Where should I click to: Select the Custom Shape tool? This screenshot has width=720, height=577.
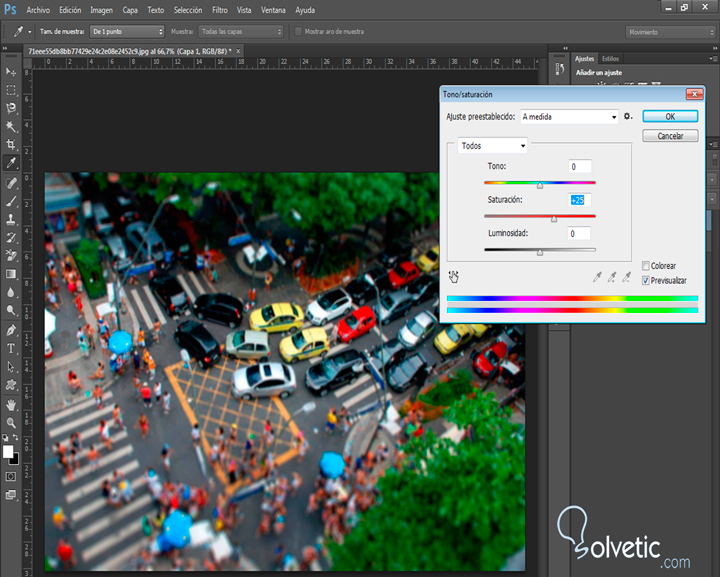(11, 385)
